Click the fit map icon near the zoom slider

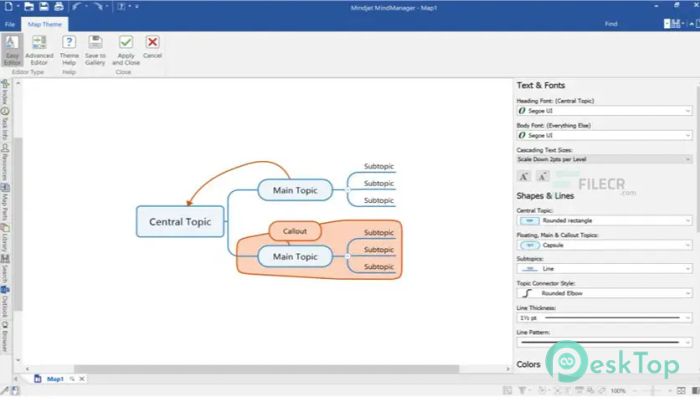coord(681,391)
